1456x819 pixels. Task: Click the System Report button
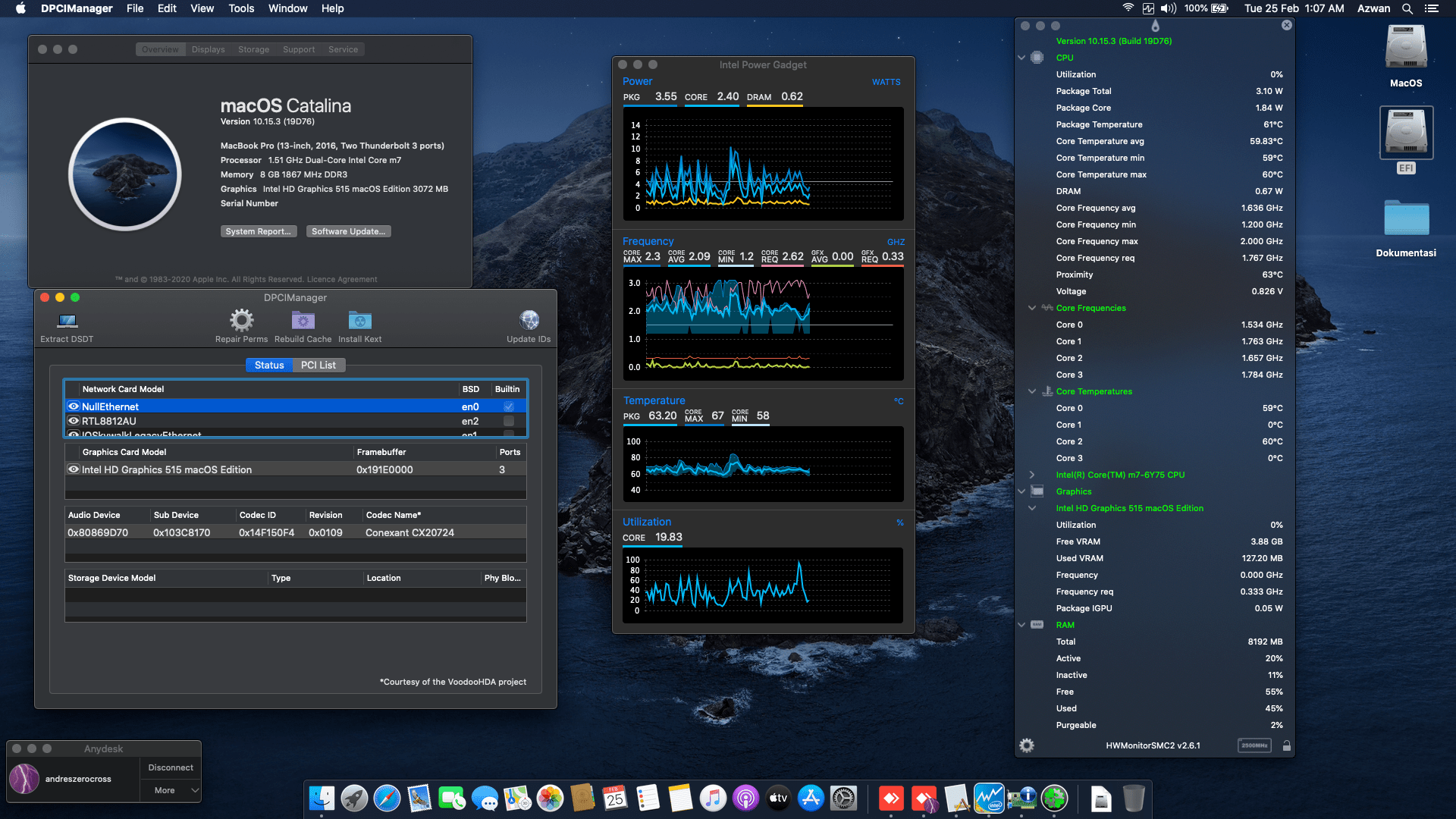[259, 231]
